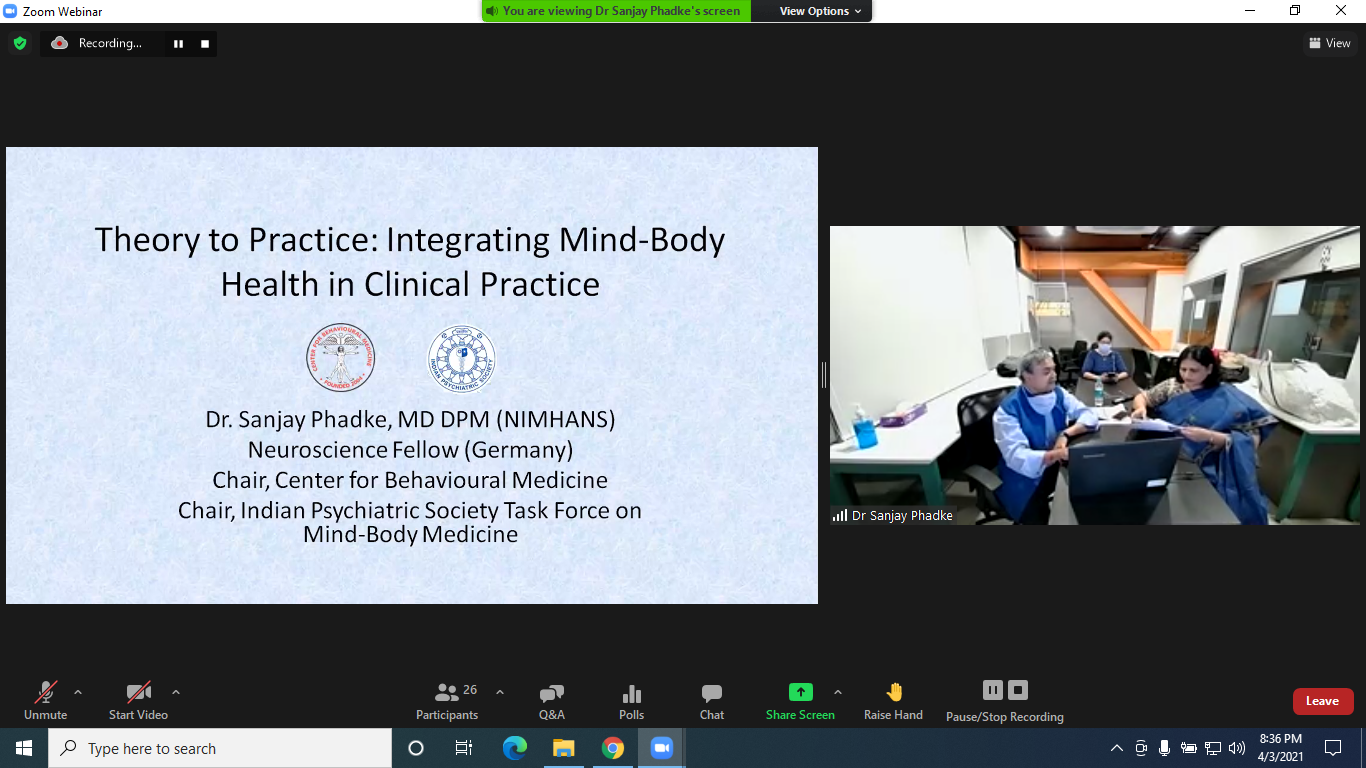Expand audio options arrow beside Unmute

(x=78, y=692)
